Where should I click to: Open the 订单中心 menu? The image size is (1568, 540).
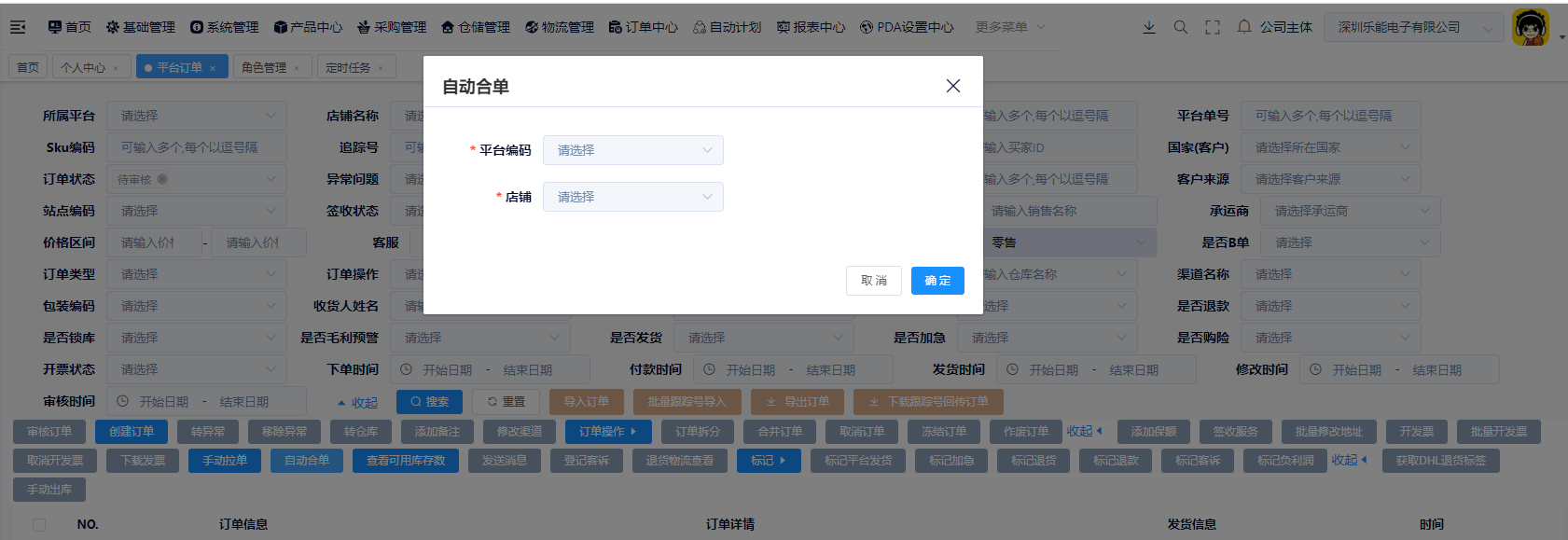pyautogui.click(x=643, y=27)
